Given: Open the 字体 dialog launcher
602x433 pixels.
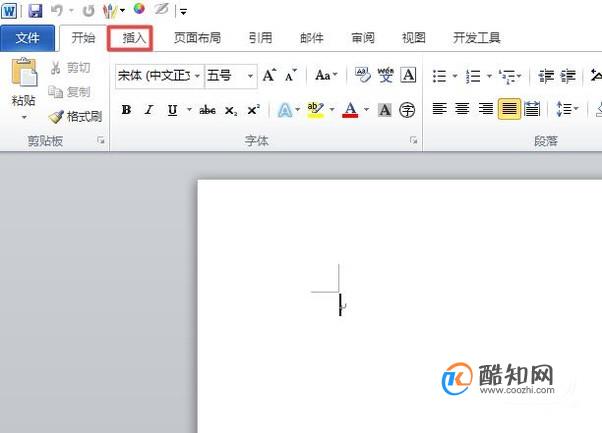Looking at the screenshot, I should pyautogui.click(x=413, y=140).
